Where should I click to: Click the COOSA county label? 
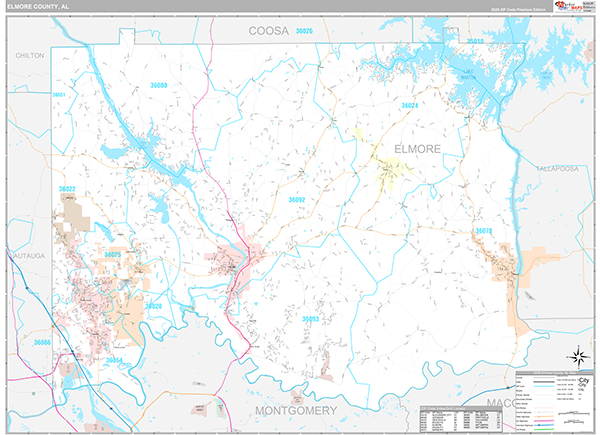tap(269, 31)
